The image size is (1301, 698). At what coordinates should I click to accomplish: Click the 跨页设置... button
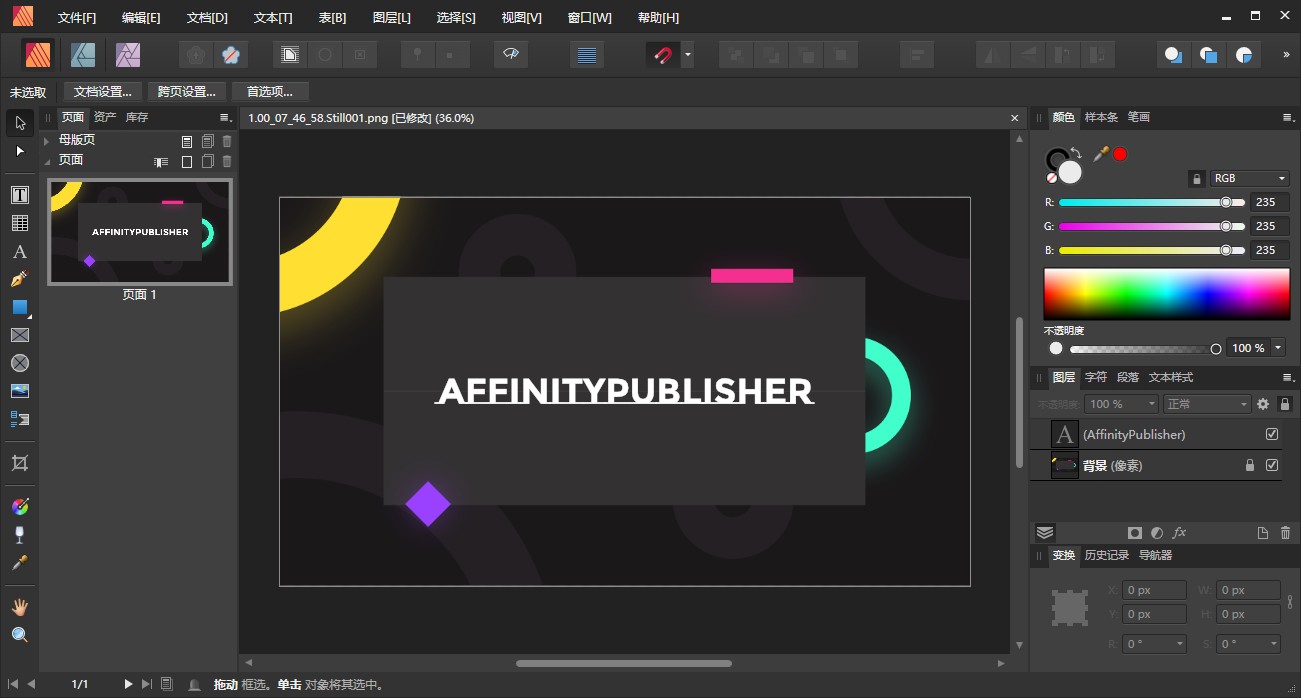pos(187,92)
